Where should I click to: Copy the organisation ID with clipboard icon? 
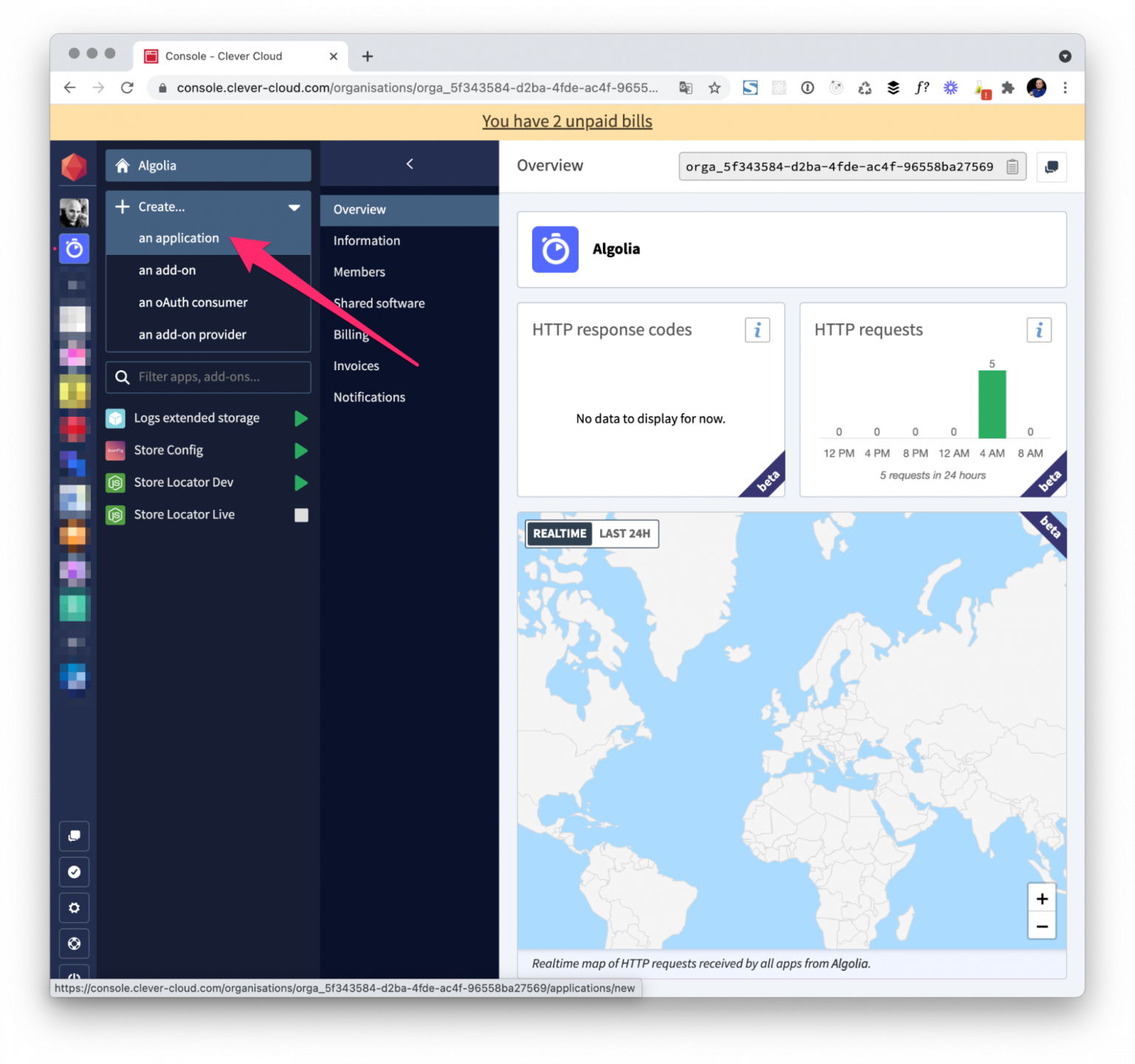pos(1012,167)
